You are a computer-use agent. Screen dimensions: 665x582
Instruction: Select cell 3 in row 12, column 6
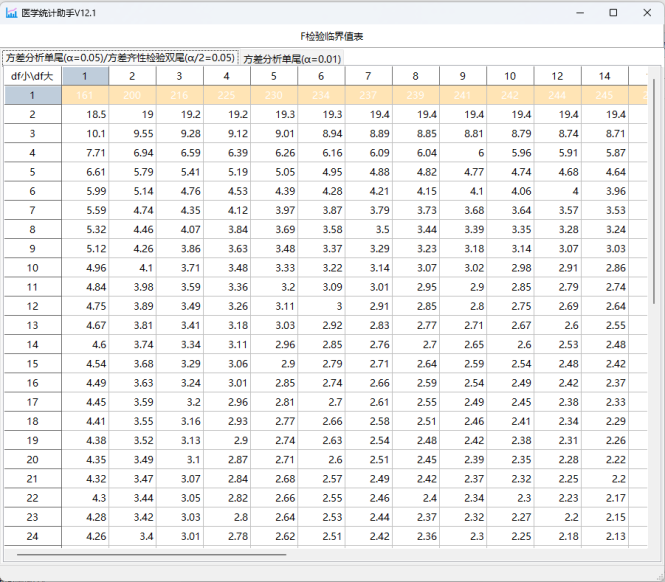click(321, 306)
